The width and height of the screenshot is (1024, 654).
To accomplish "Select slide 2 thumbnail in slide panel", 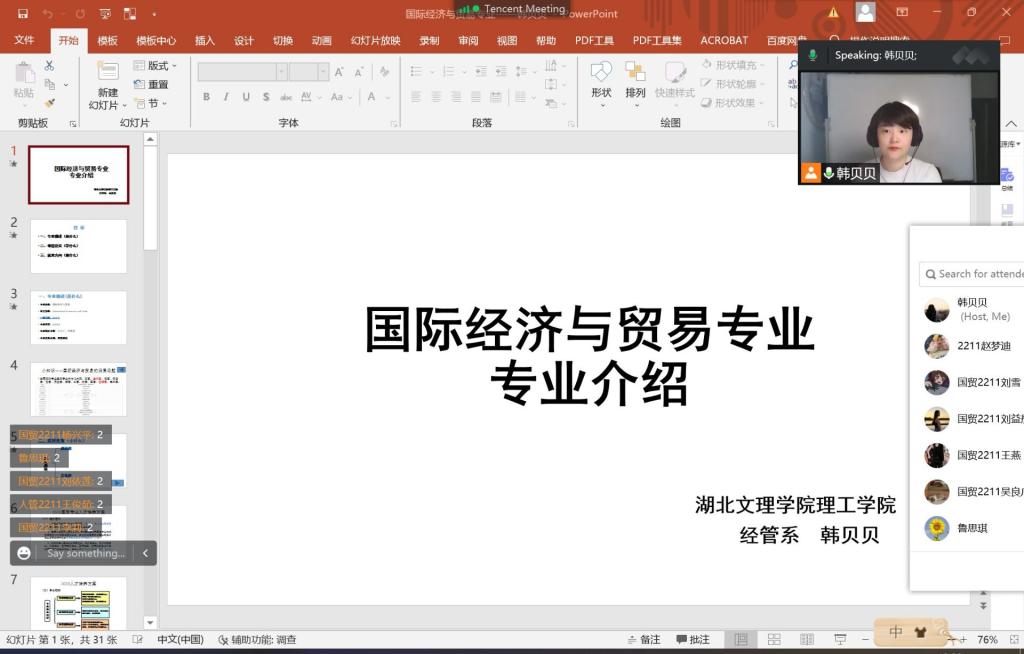I will click(x=78, y=246).
